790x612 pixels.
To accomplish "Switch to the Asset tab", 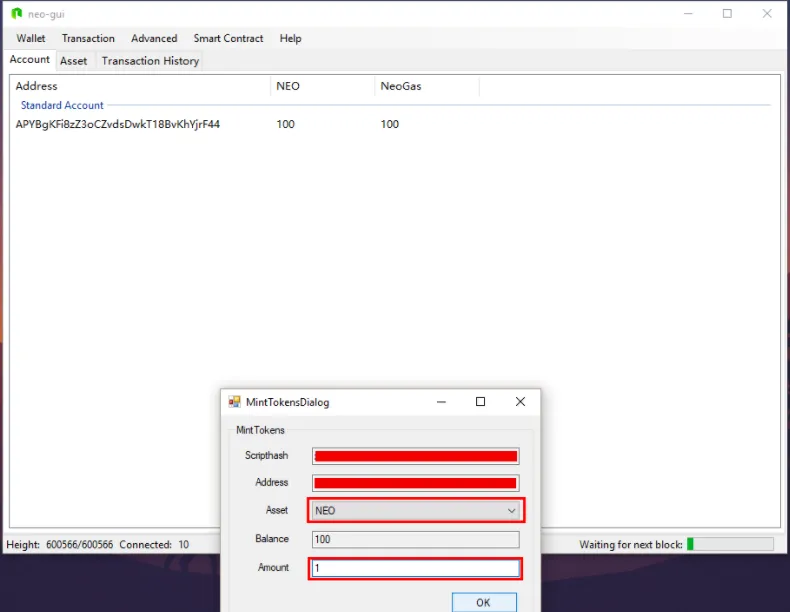I will coord(74,61).
